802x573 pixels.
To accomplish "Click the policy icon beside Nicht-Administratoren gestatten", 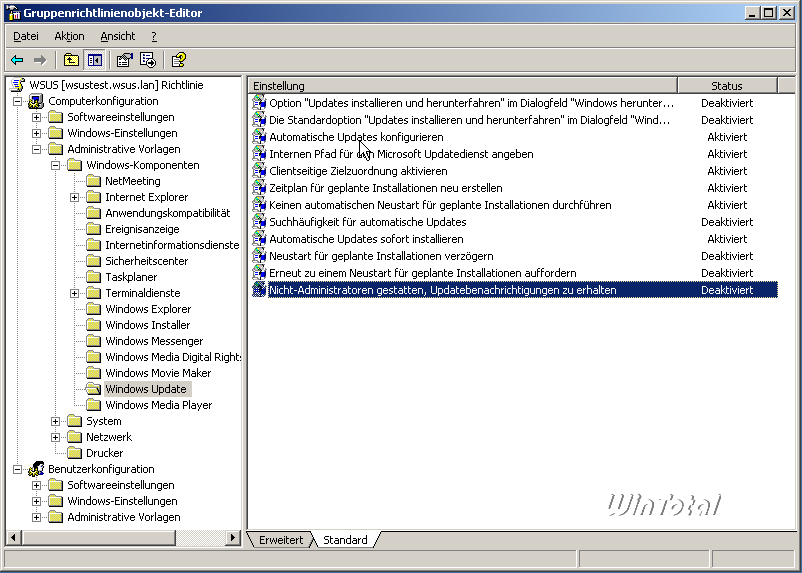I will [259, 290].
